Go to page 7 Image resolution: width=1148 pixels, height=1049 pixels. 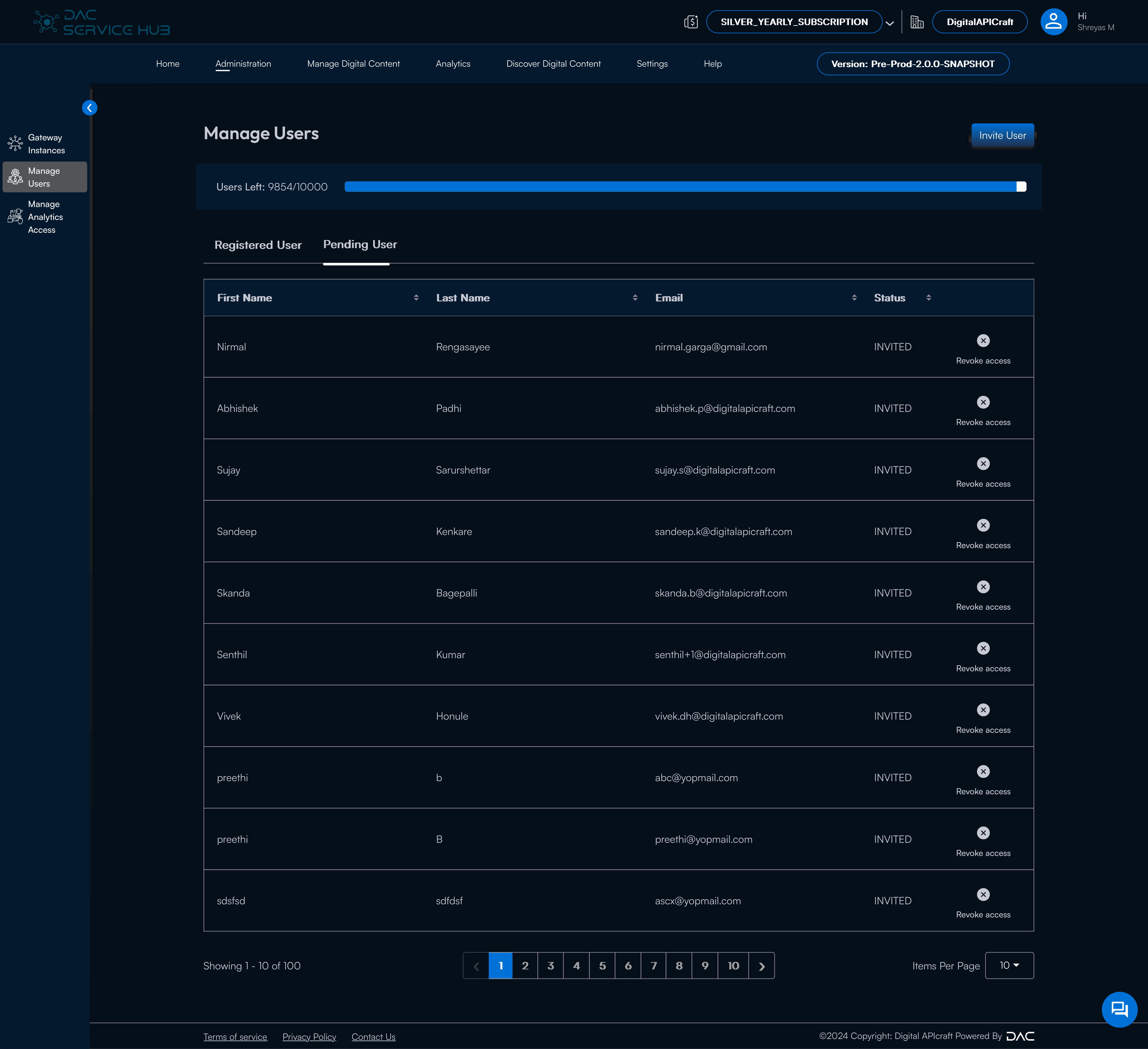(654, 966)
